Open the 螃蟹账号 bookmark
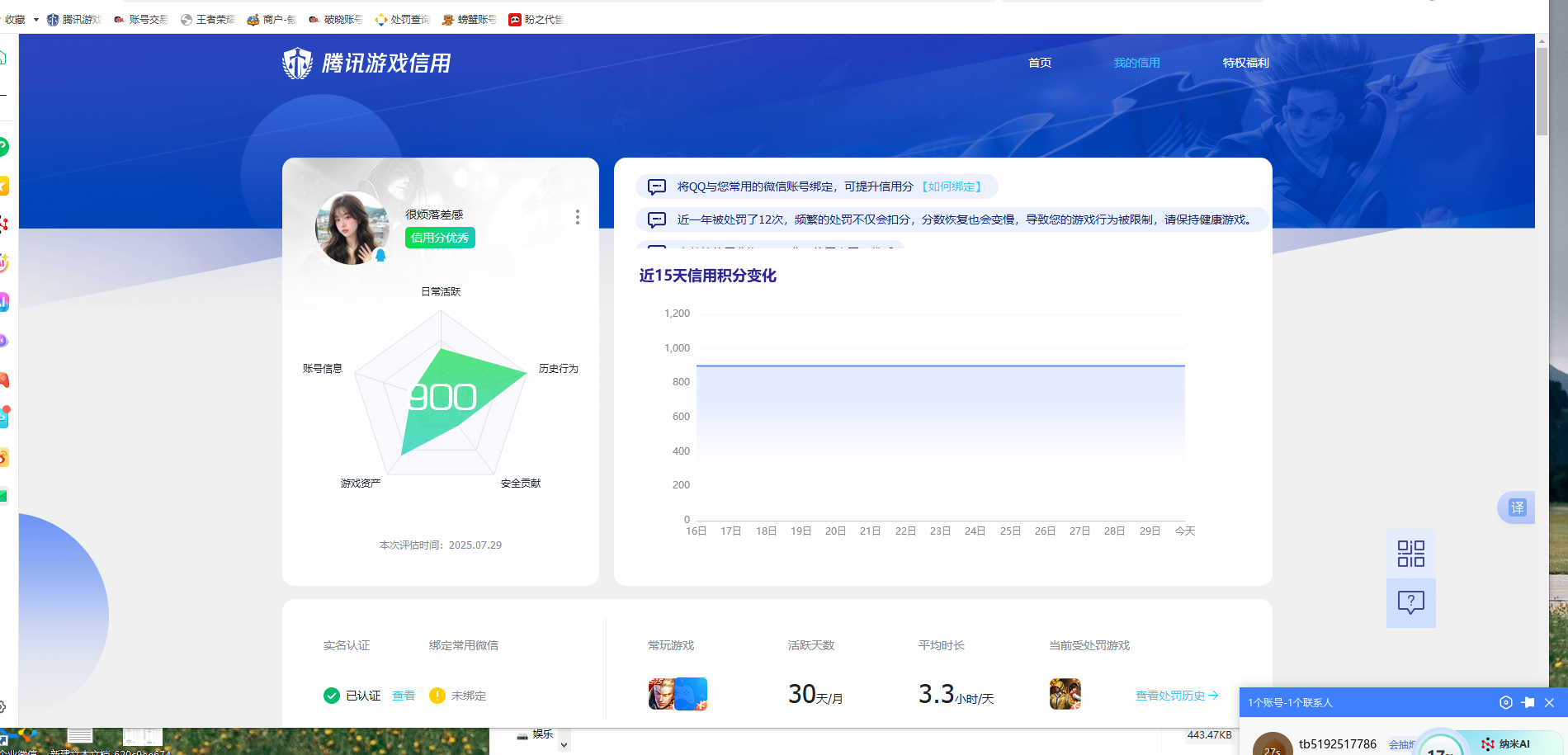The width and height of the screenshot is (1568, 755). [x=469, y=20]
